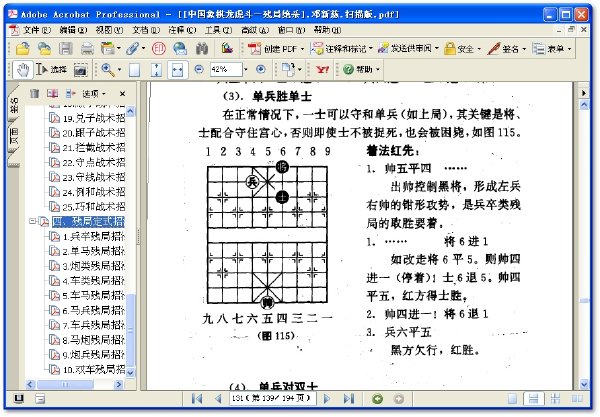600x417 pixels.
Task: Open bookmark 10.双车残局招
Action: point(93,370)
